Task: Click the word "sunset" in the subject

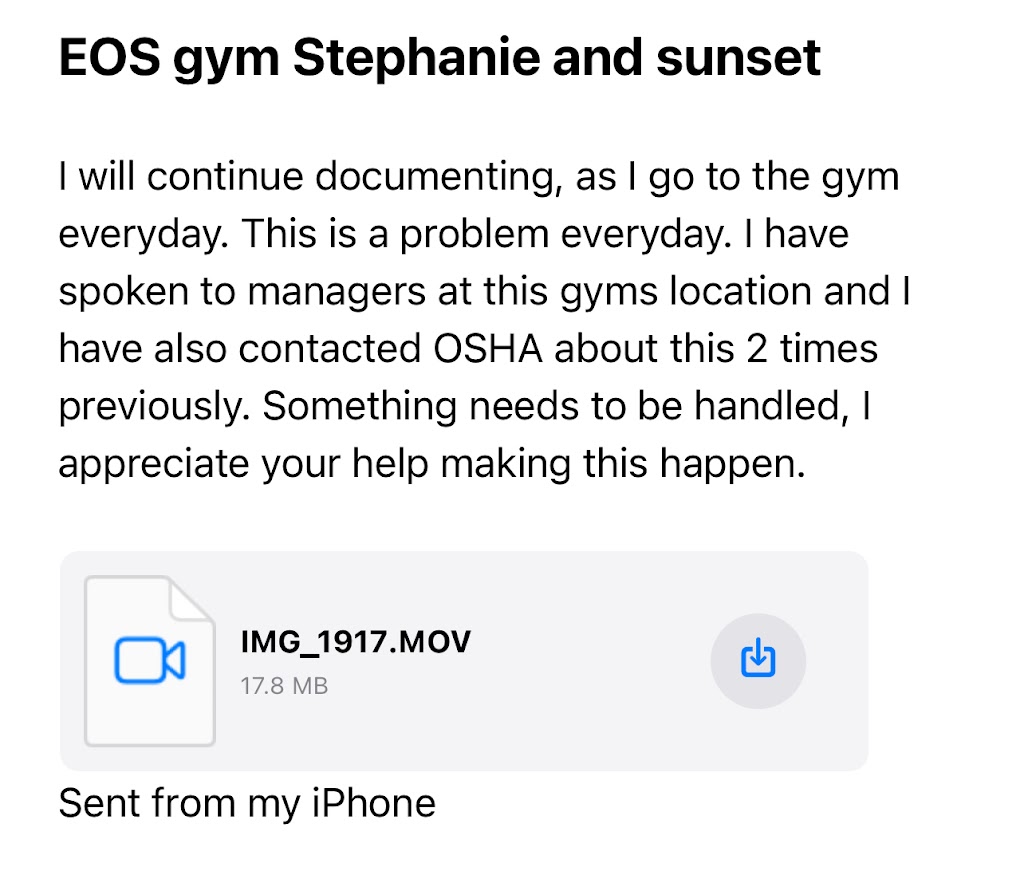Action: [738, 58]
